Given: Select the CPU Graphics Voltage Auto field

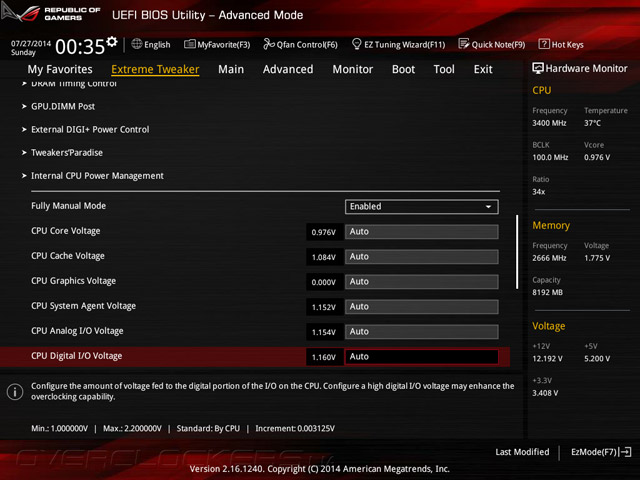Looking at the screenshot, I should pos(422,282).
